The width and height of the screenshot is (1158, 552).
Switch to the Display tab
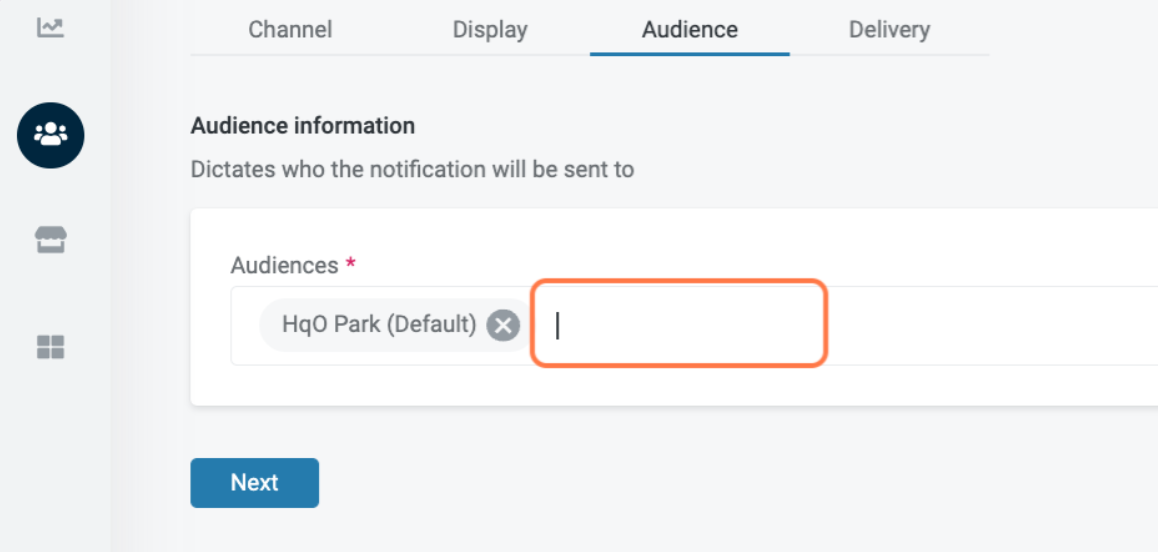489,30
